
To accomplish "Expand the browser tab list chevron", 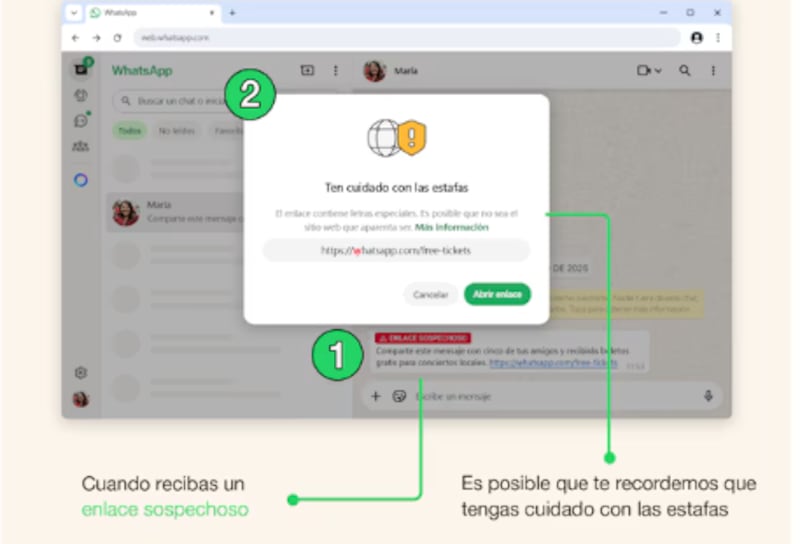I will tap(74, 12).
